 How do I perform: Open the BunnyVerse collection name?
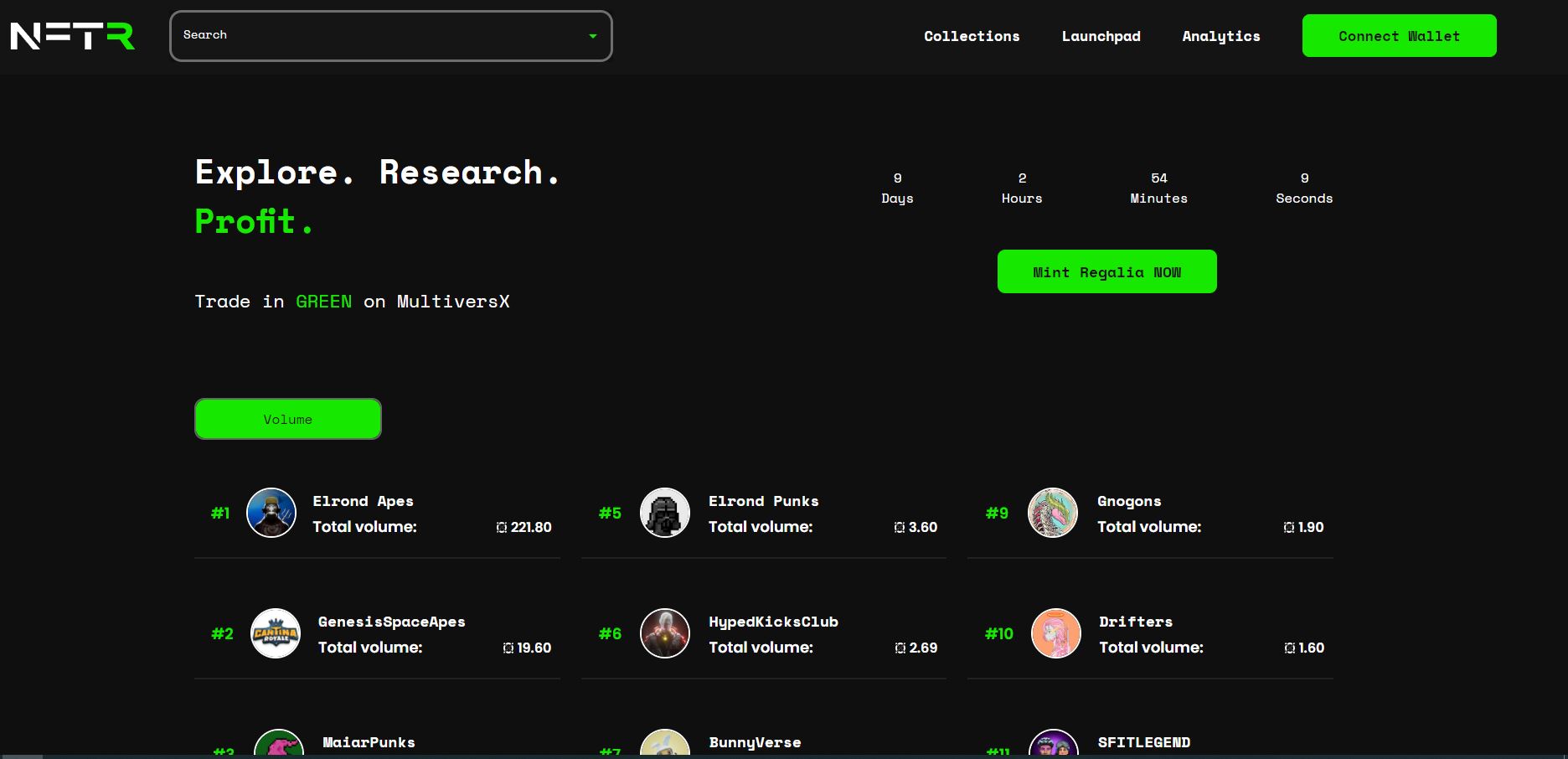click(x=756, y=742)
